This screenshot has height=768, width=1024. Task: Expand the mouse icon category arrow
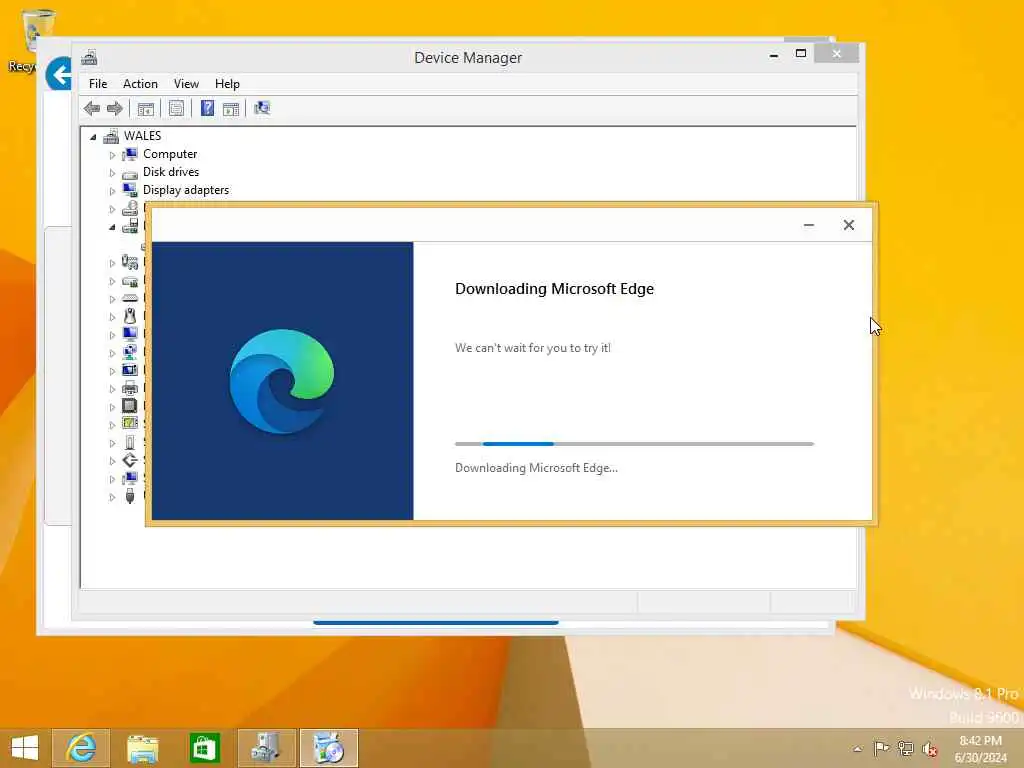click(112, 317)
